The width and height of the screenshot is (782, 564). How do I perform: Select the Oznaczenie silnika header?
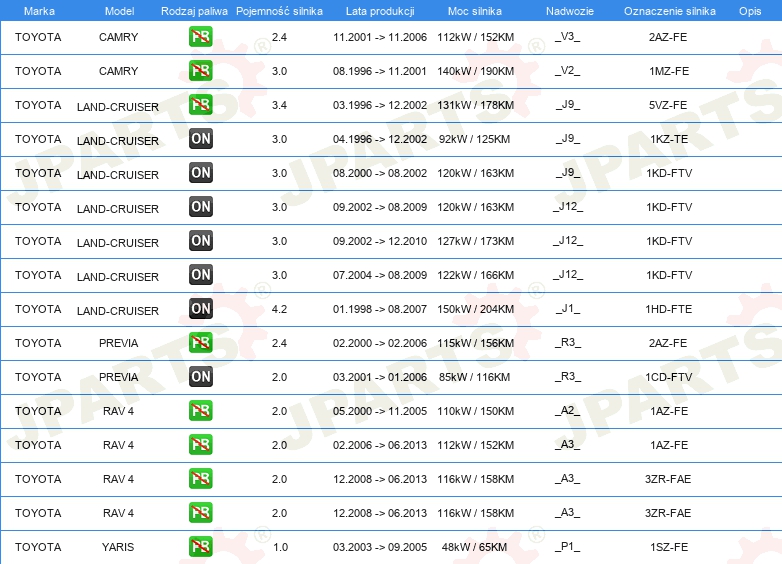(669, 11)
